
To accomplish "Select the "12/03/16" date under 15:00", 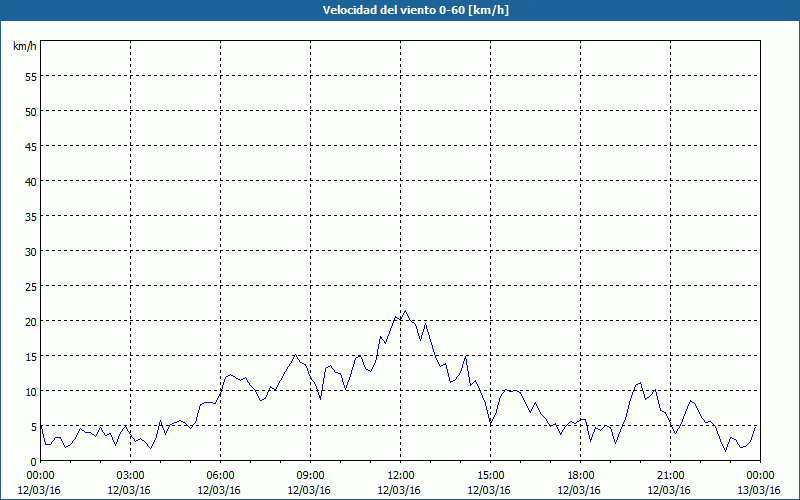I will pos(489,490).
